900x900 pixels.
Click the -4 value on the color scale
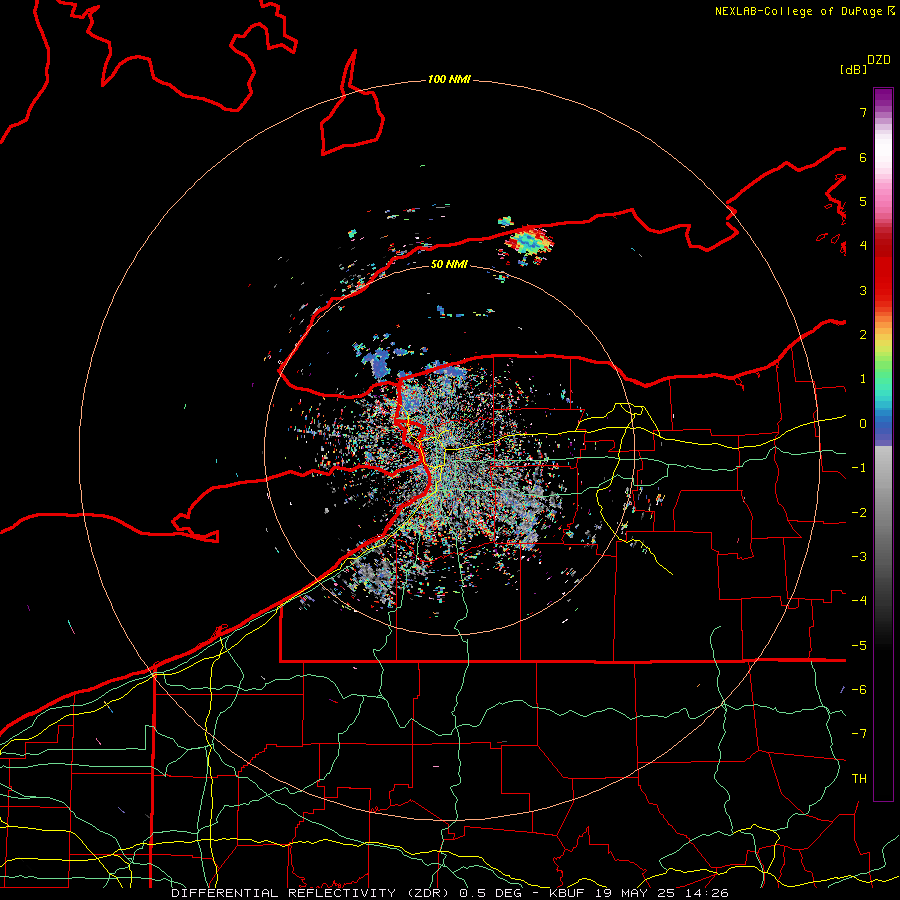point(859,601)
